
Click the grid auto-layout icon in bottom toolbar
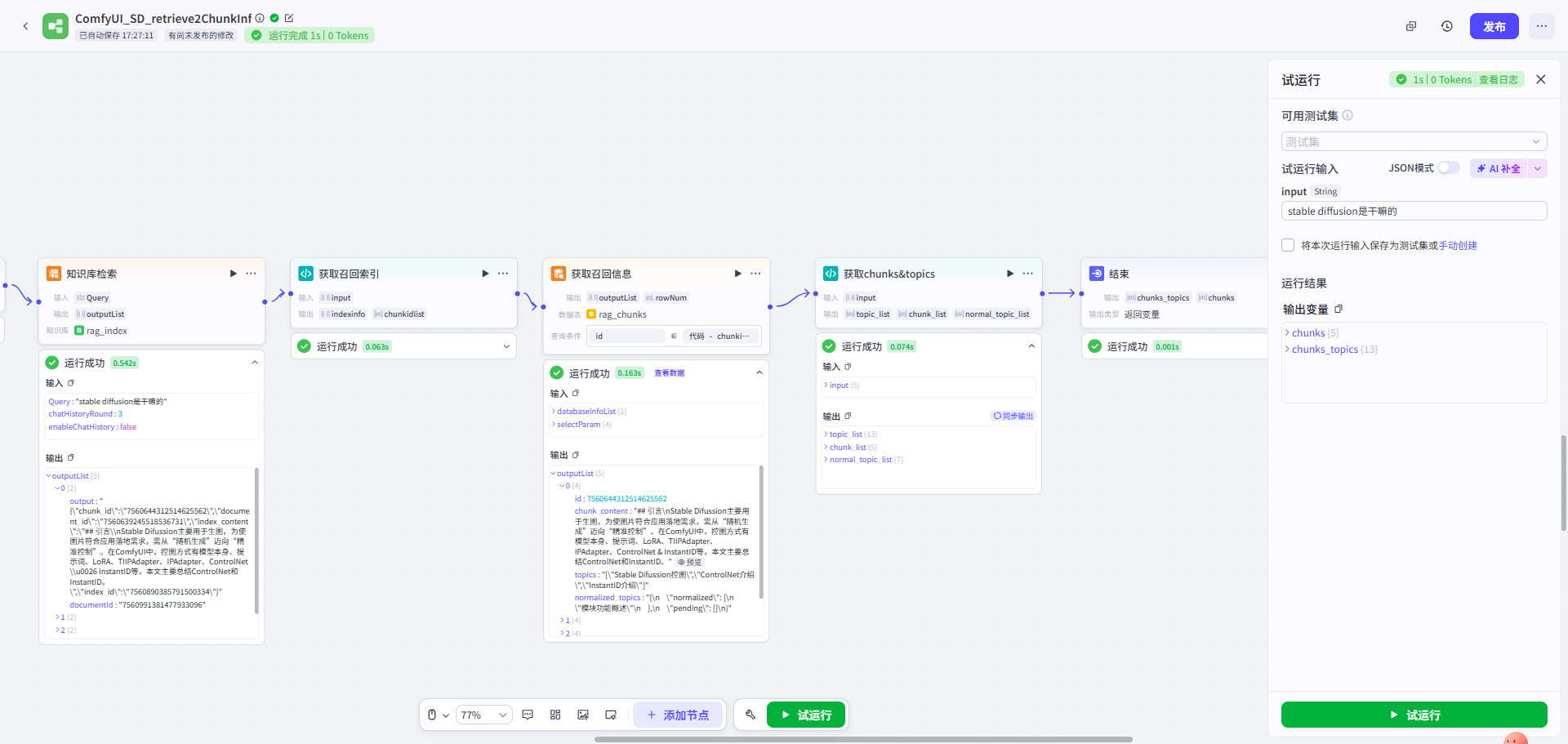[x=555, y=715]
